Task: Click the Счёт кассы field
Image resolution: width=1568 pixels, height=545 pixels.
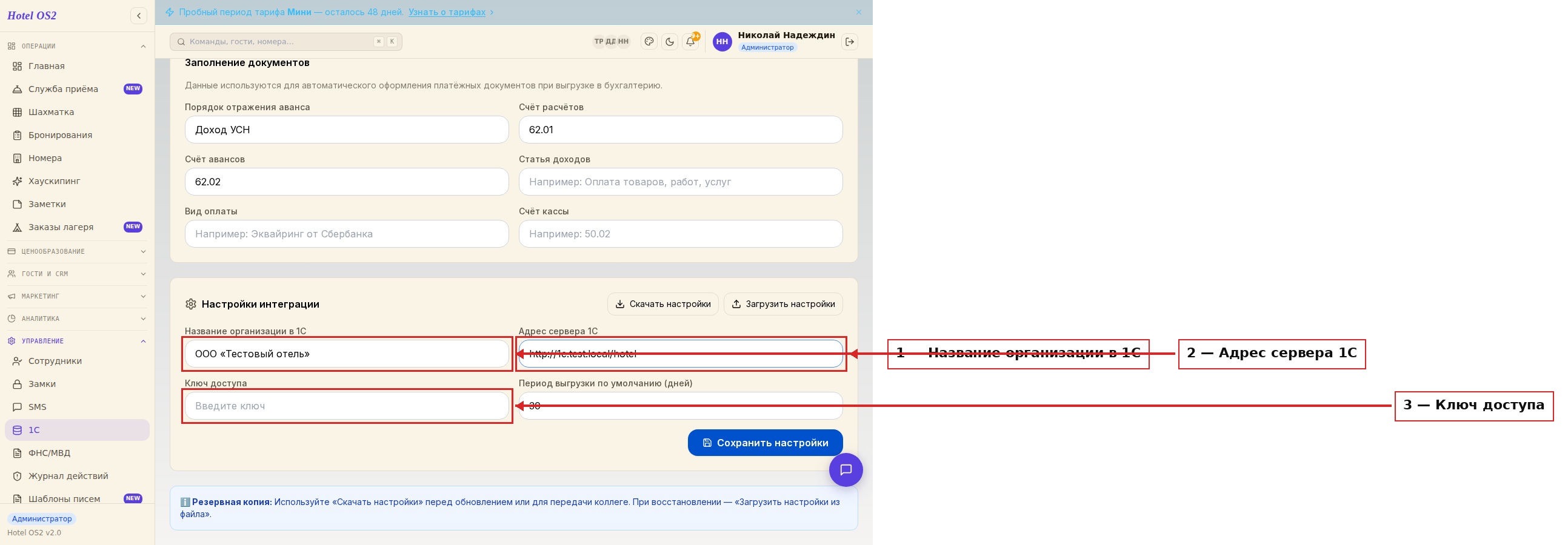Action: 680,234
